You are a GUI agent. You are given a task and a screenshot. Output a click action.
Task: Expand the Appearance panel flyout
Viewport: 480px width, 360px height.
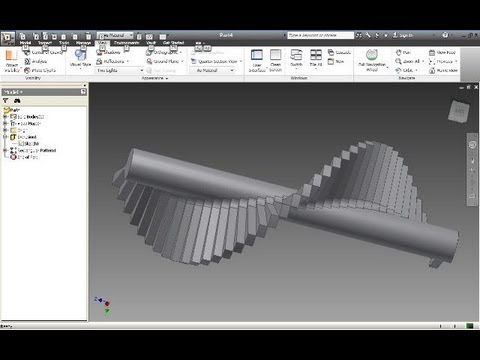(155, 78)
